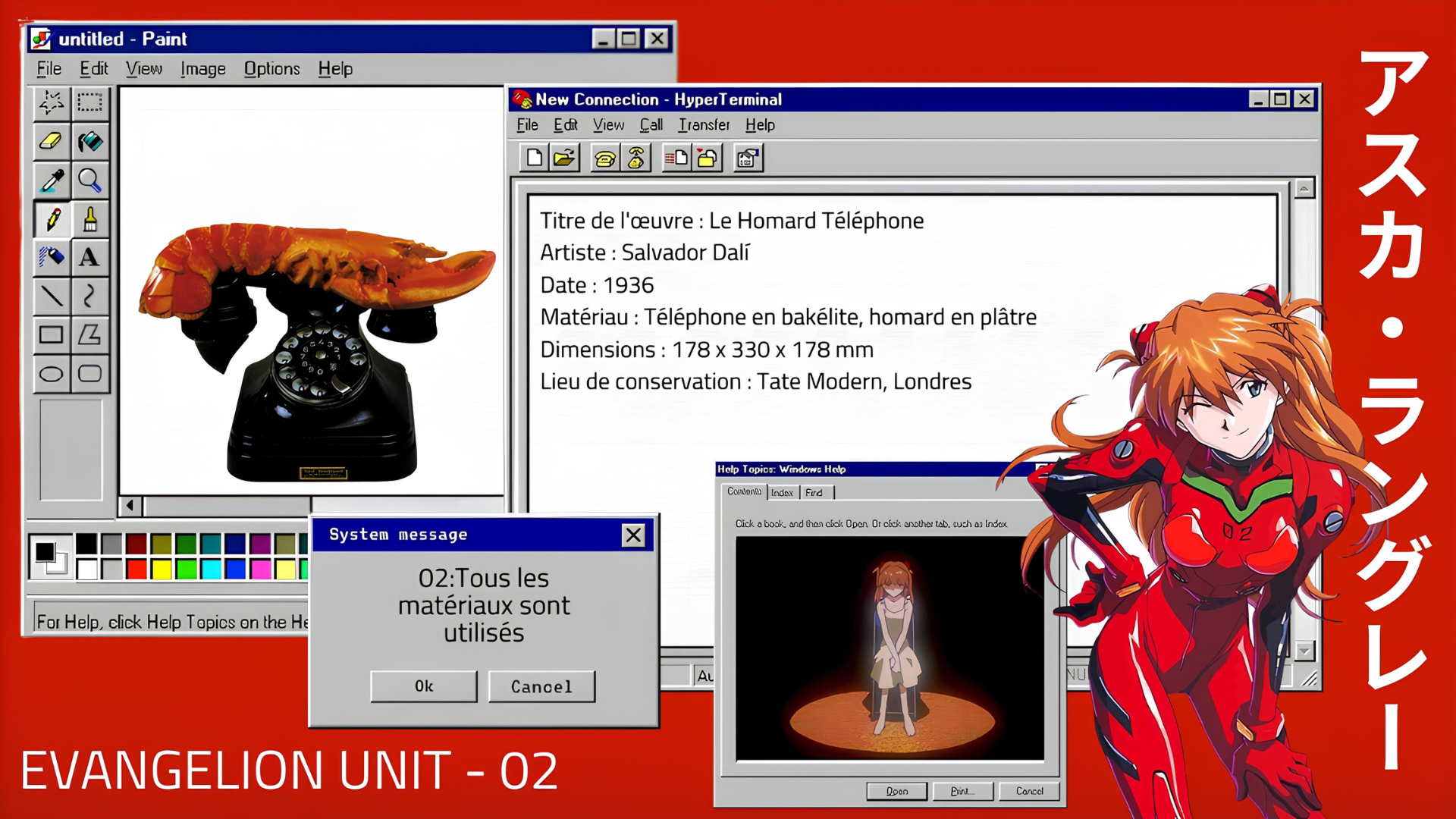
Task: Pick the dark red palette swatch
Action: click(x=136, y=544)
